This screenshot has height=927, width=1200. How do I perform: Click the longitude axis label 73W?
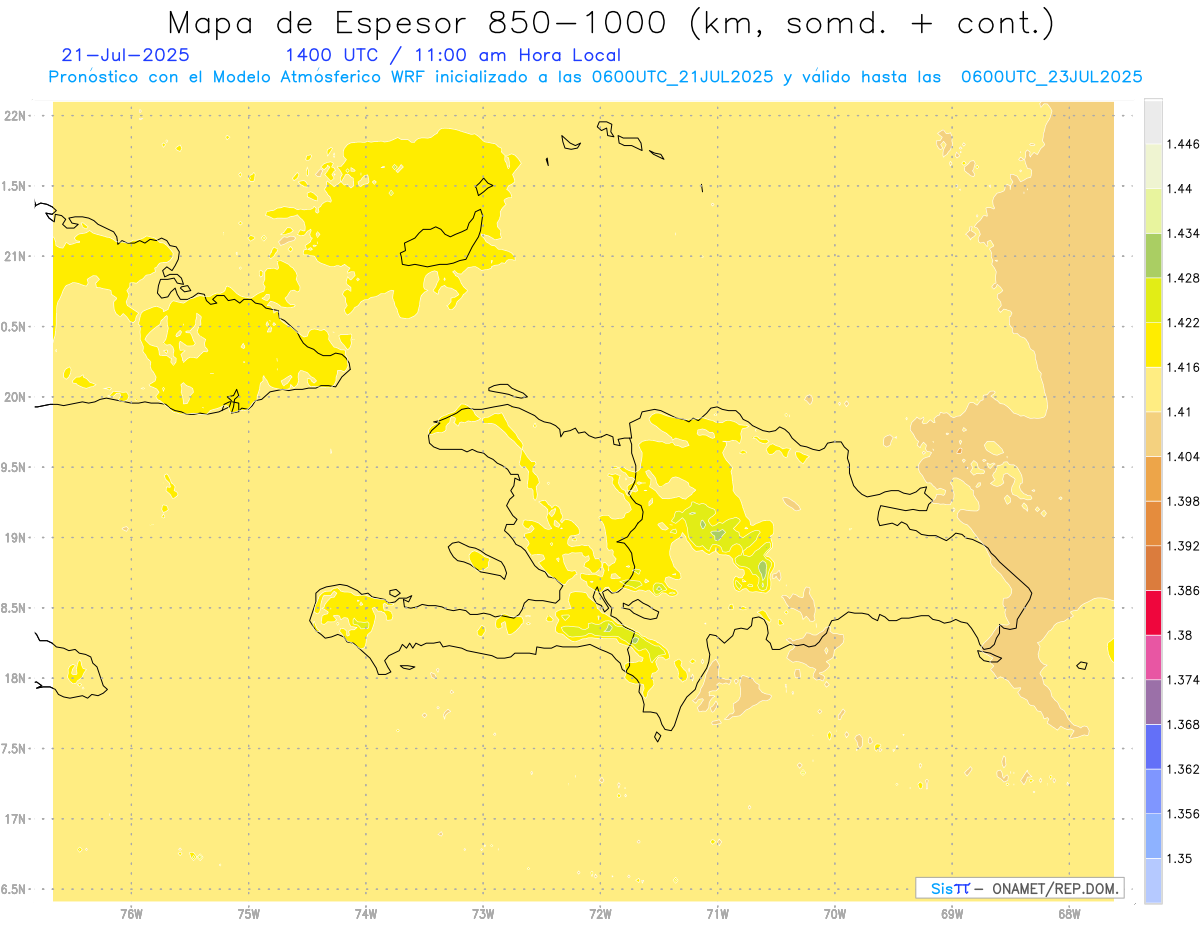[x=483, y=913]
